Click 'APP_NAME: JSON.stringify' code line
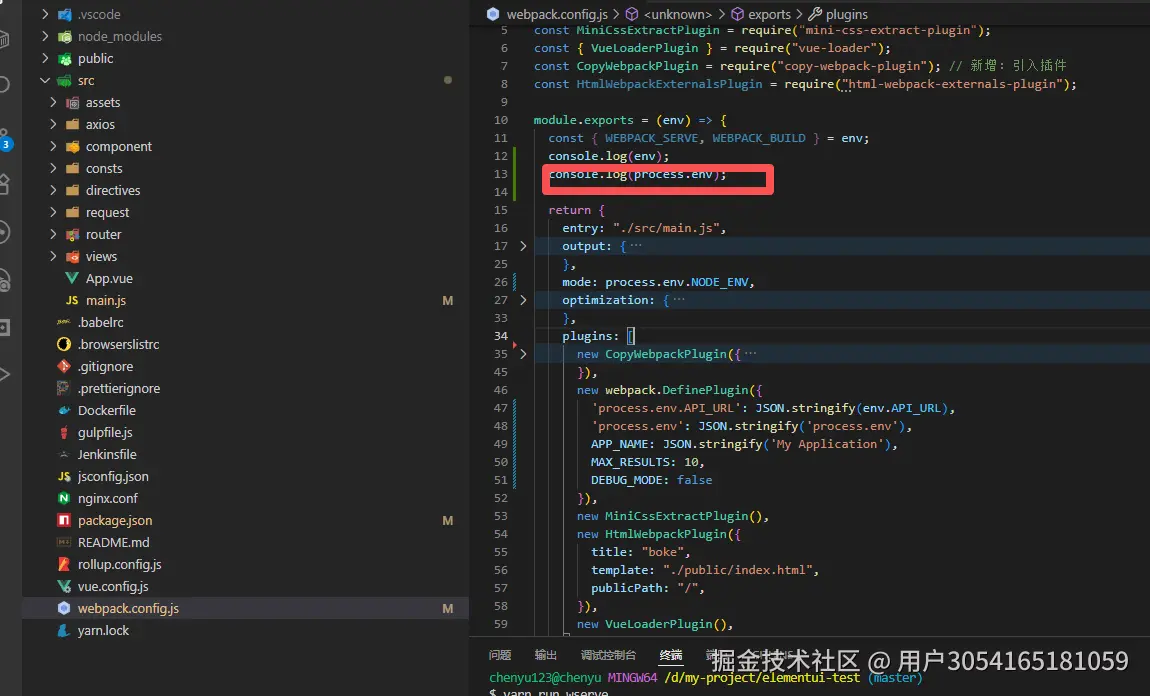 (744, 444)
